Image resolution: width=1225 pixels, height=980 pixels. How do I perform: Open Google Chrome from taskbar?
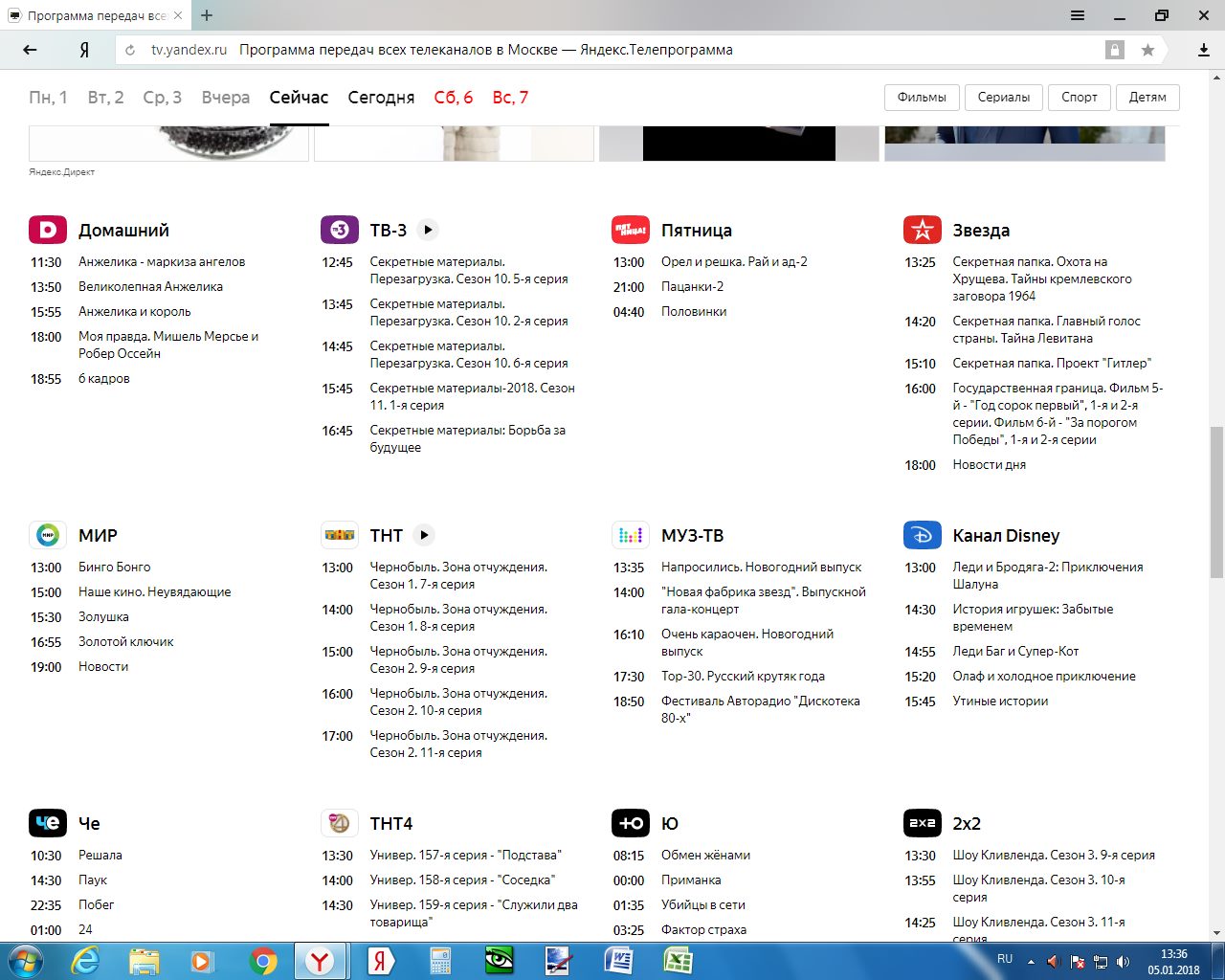pyautogui.click(x=263, y=961)
